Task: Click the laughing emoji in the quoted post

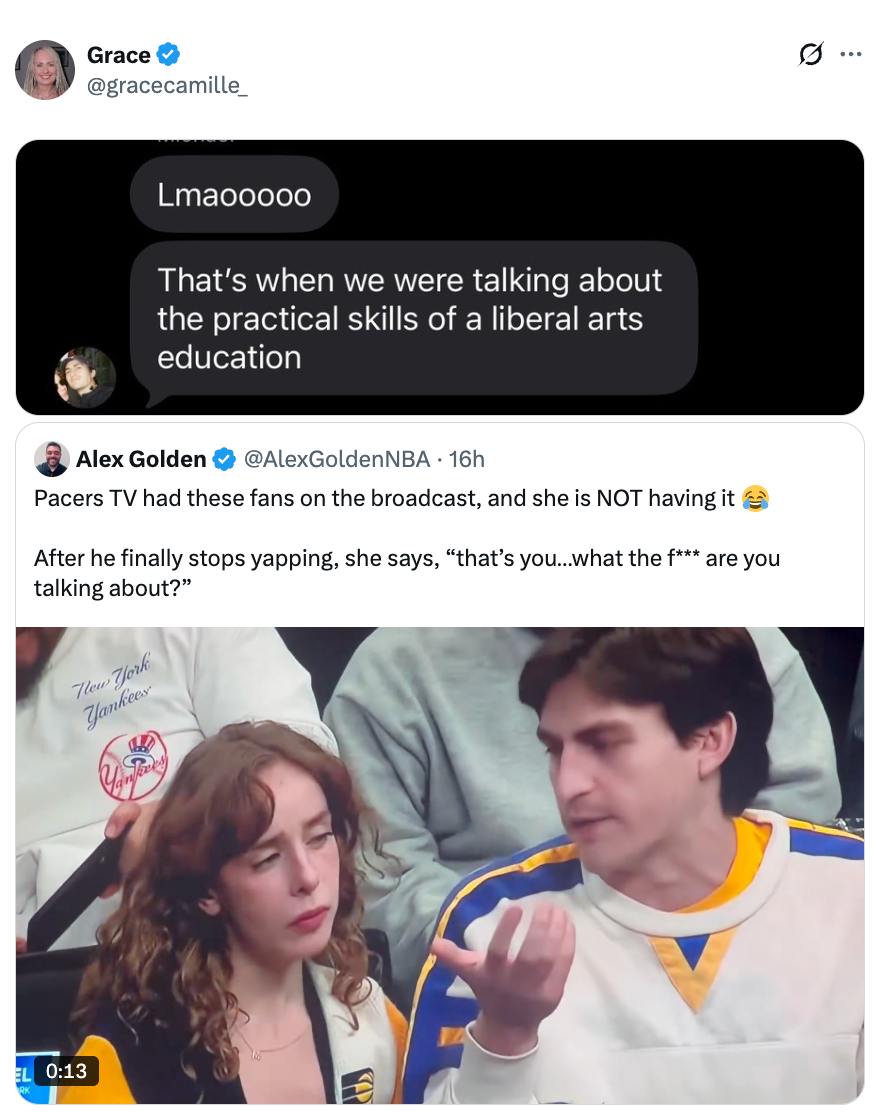Action: tap(755, 498)
